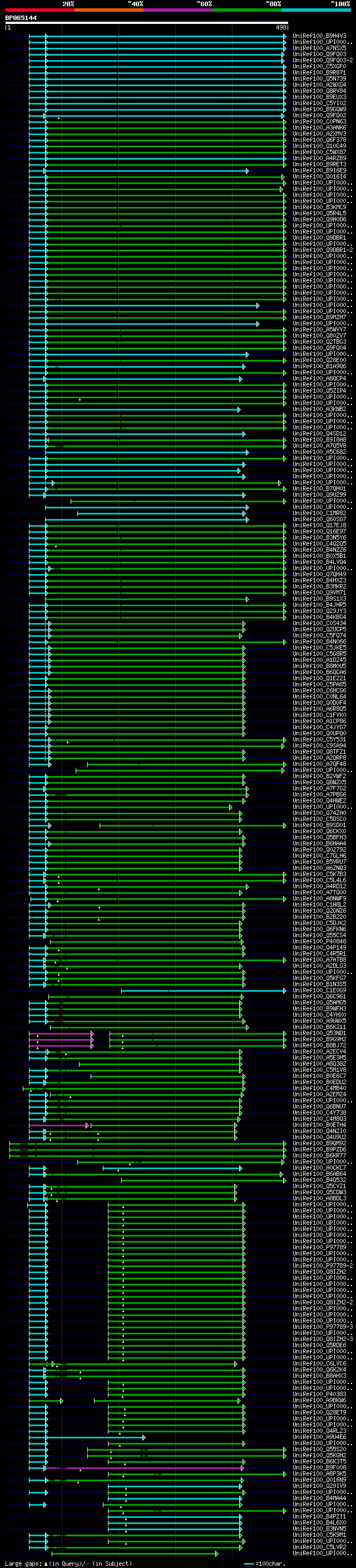
Task: Click hit label UniRef100_C5WX87
Action: click(319, 152)
